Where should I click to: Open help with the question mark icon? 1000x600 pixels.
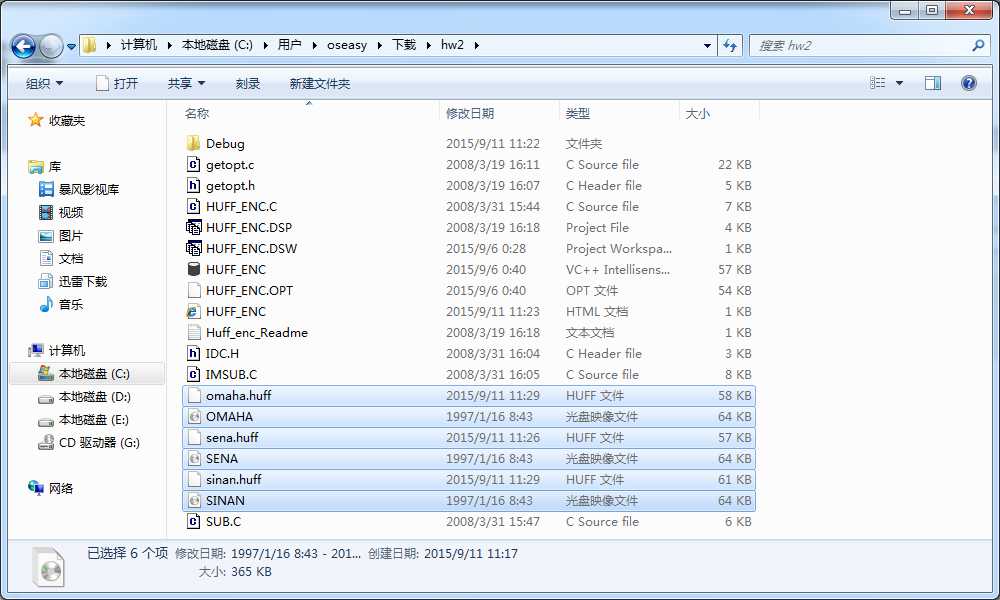coord(968,83)
